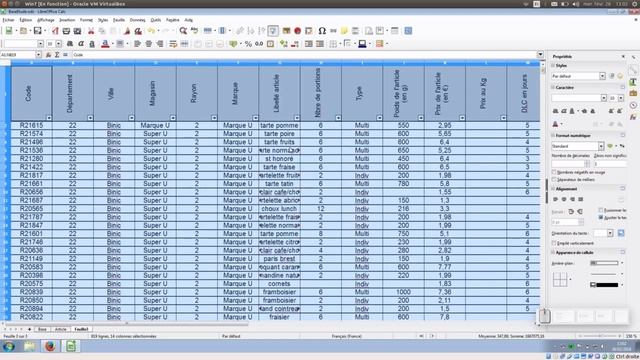Select cell 'paris brest' in Libellé article
This screenshot has width=640, height=360.
click(279, 259)
